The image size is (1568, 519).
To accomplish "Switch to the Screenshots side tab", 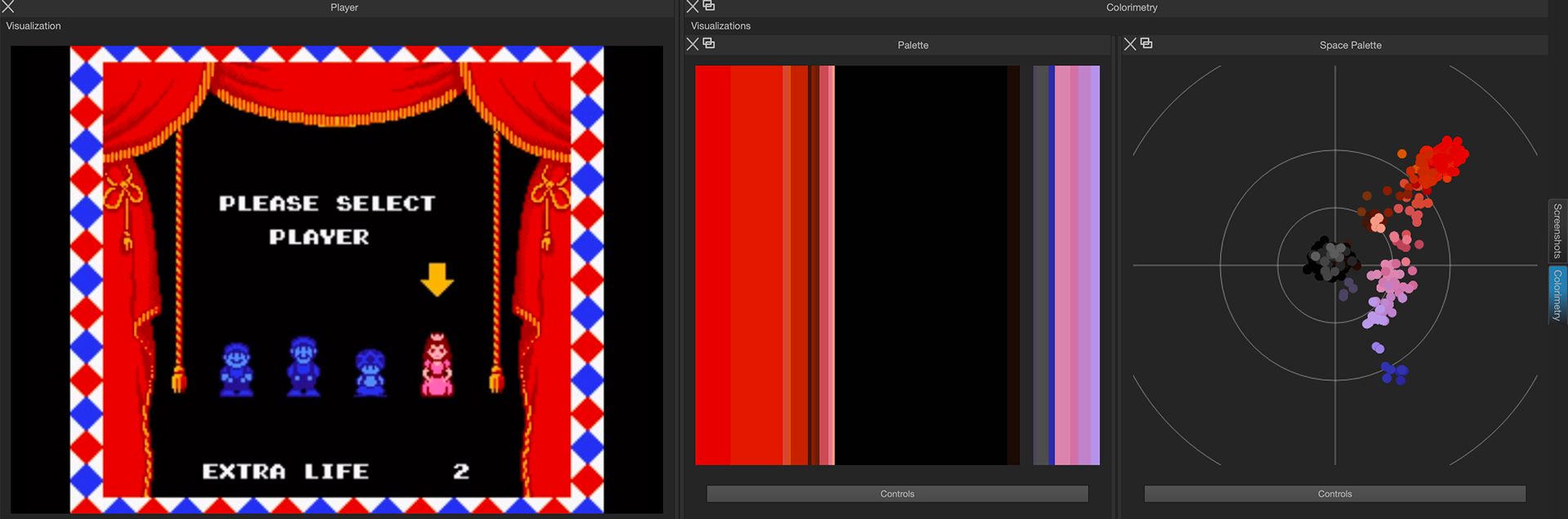I will pos(1557,230).
